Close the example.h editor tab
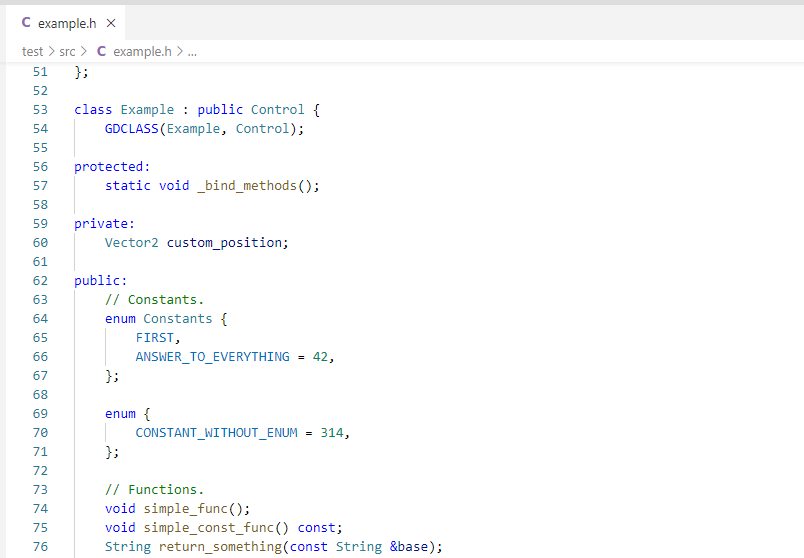Viewport: 804px width, 558px height. pyautogui.click(x=110, y=23)
